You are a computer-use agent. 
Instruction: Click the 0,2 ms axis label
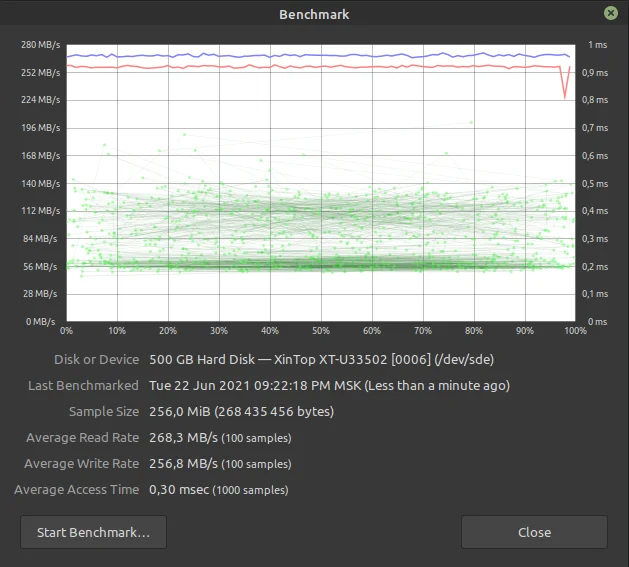(x=595, y=267)
